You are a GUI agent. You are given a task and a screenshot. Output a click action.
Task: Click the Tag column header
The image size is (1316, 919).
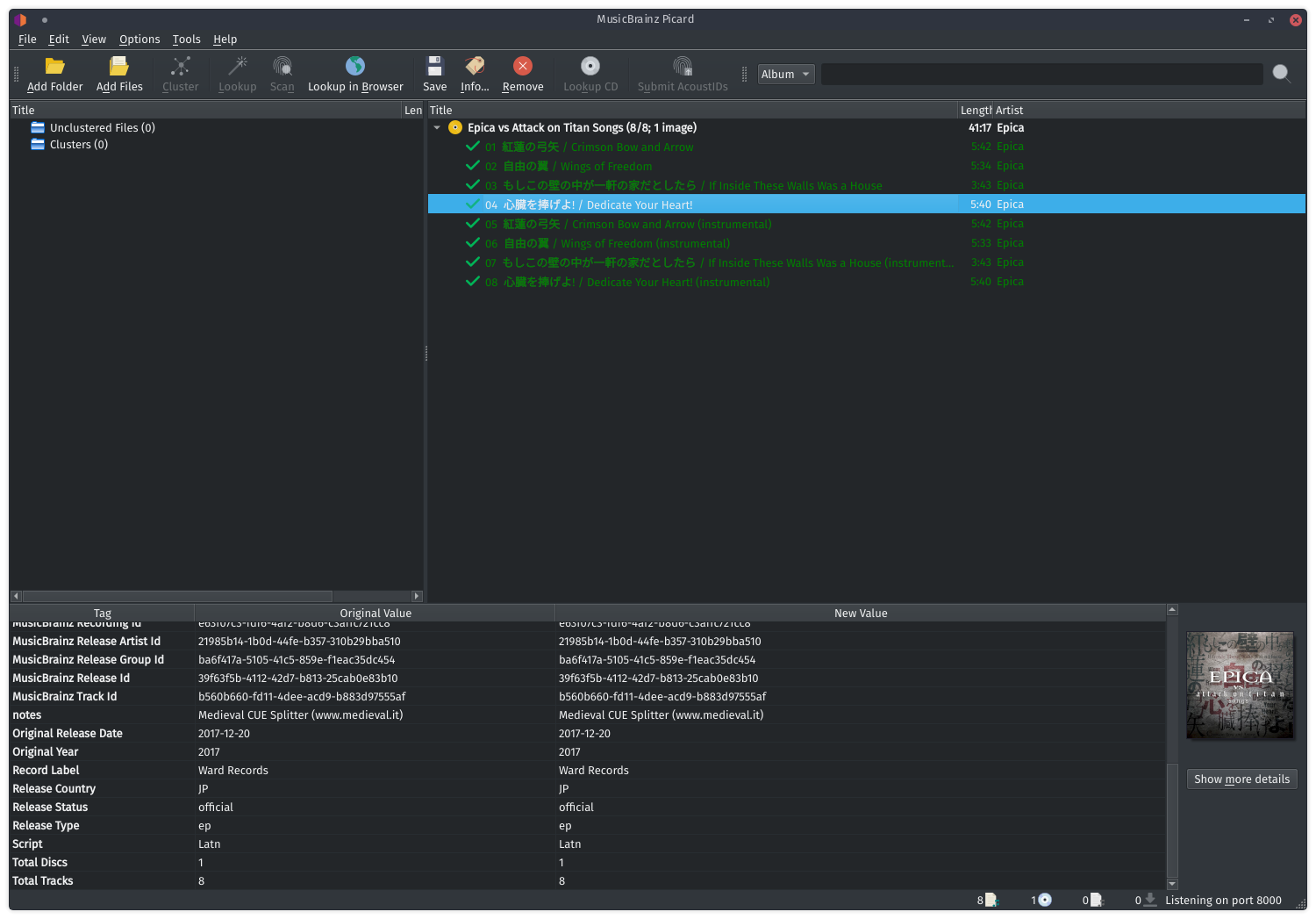tap(102, 613)
